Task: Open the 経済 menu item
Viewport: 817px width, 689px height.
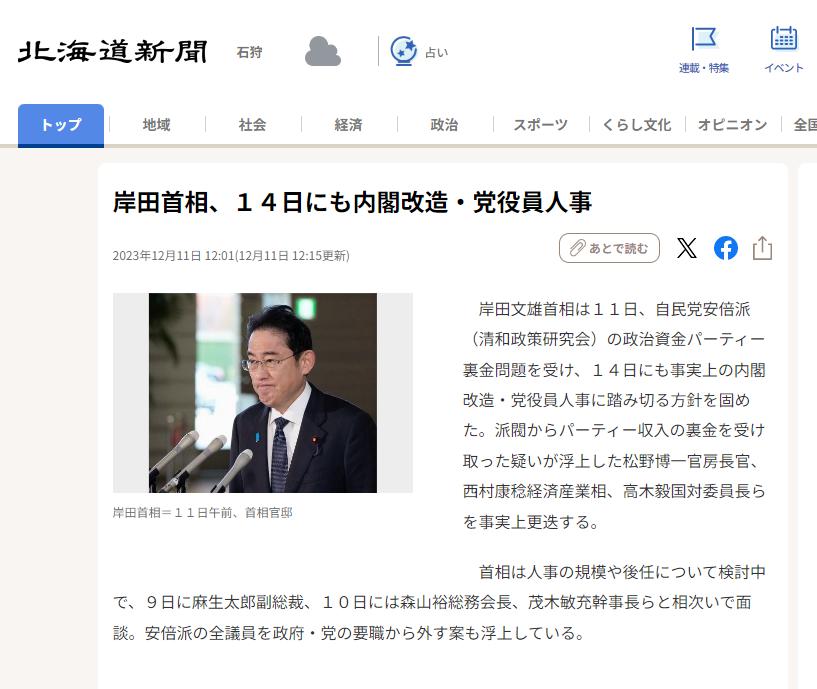Action: coord(348,125)
